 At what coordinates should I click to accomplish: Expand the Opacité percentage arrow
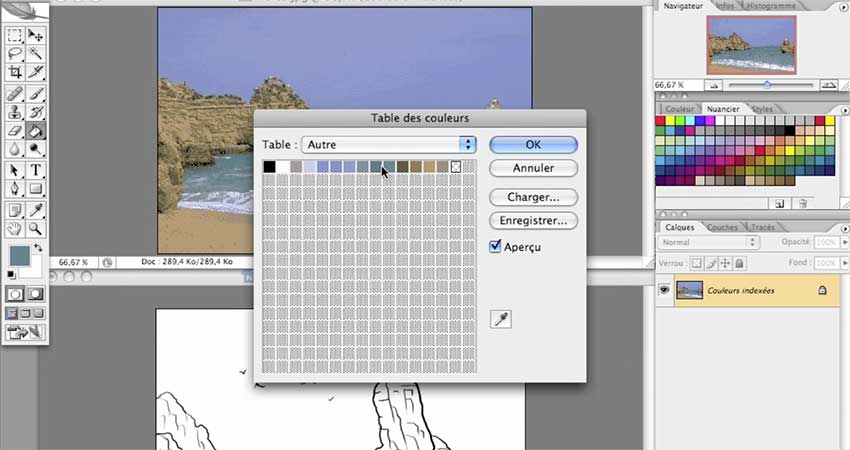click(840, 242)
